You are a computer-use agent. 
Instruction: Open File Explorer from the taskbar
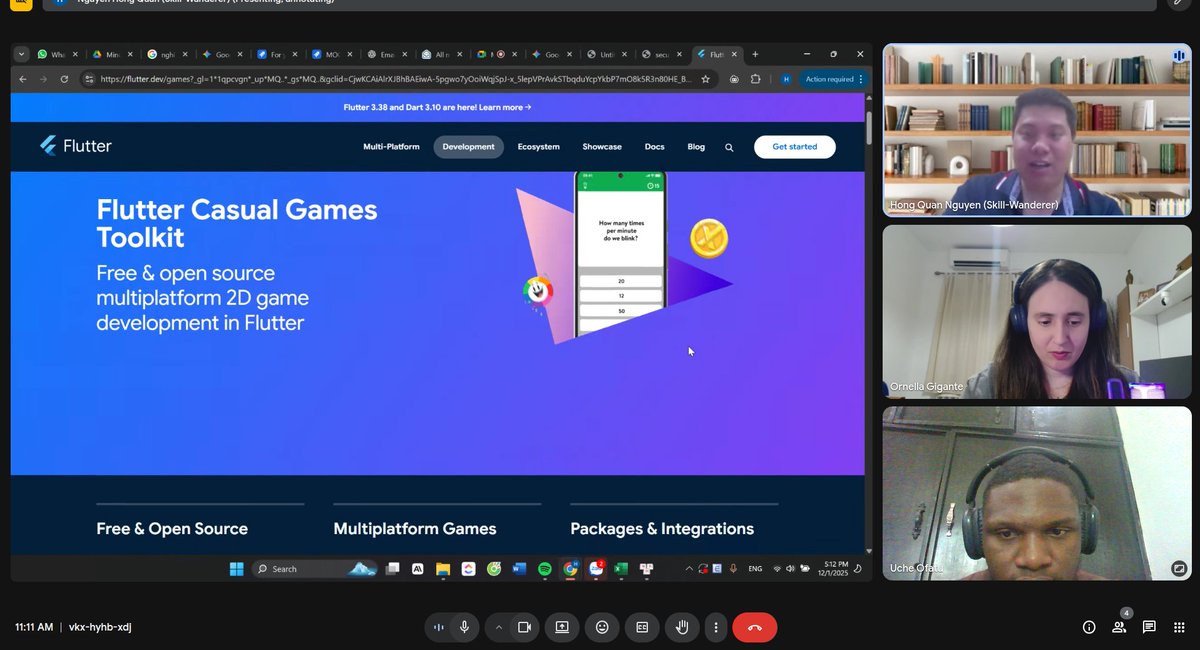pos(442,569)
